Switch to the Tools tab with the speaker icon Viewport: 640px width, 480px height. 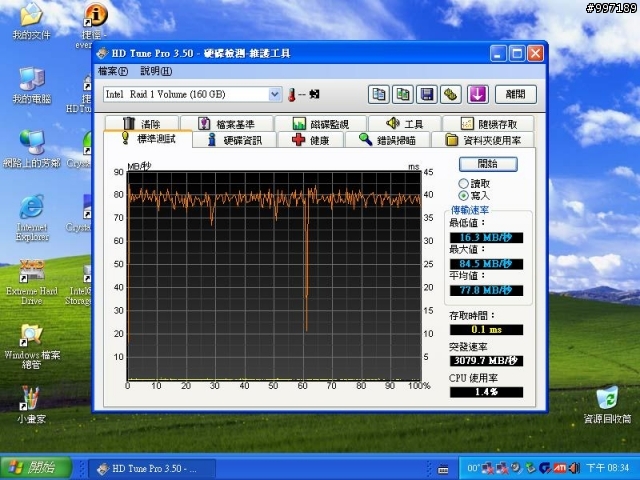pos(404,124)
